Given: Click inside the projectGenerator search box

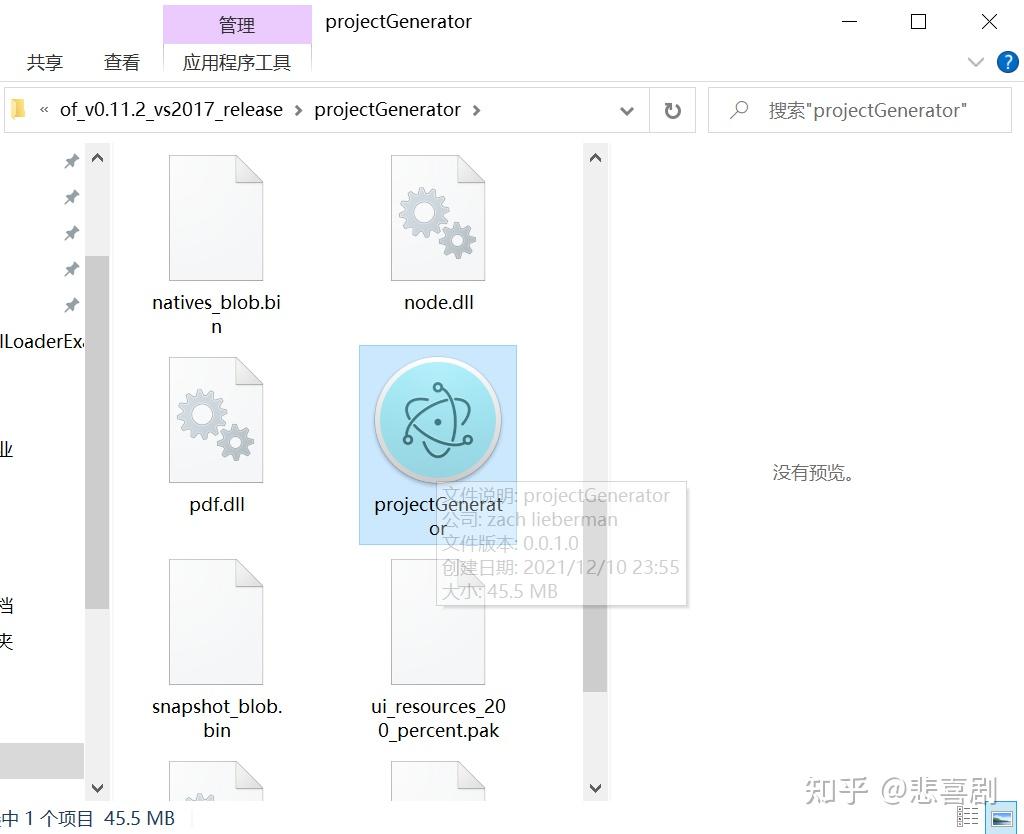Looking at the screenshot, I should [860, 110].
